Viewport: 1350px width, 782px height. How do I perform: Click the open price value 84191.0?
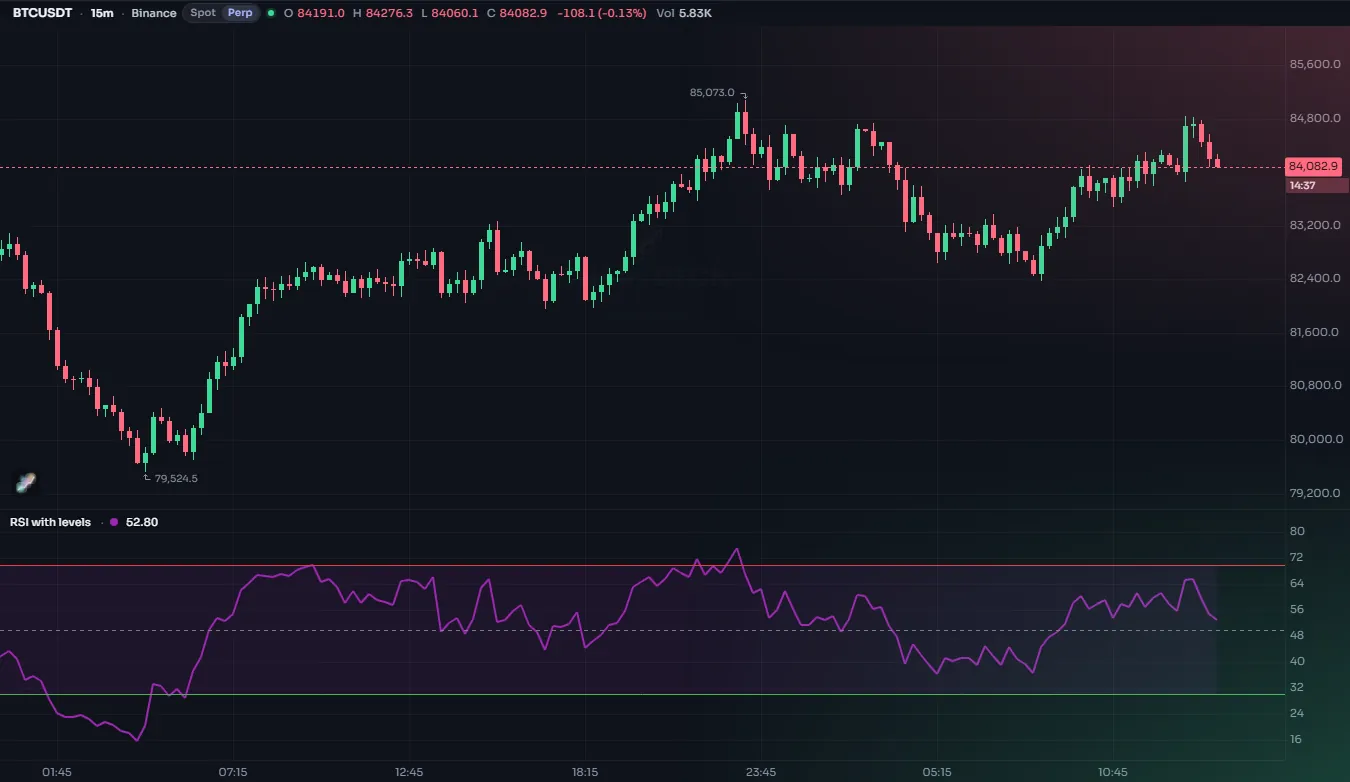click(321, 13)
